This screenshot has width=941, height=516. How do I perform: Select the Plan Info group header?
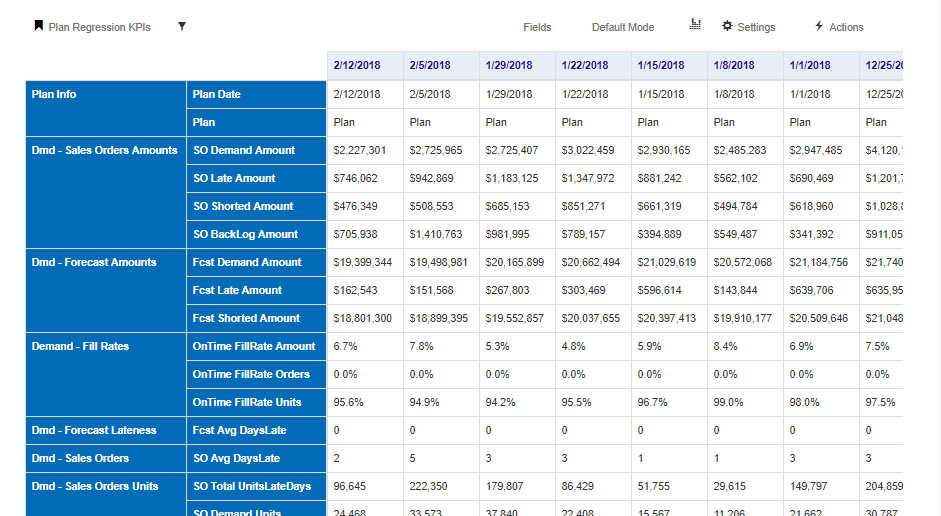[x=54, y=94]
